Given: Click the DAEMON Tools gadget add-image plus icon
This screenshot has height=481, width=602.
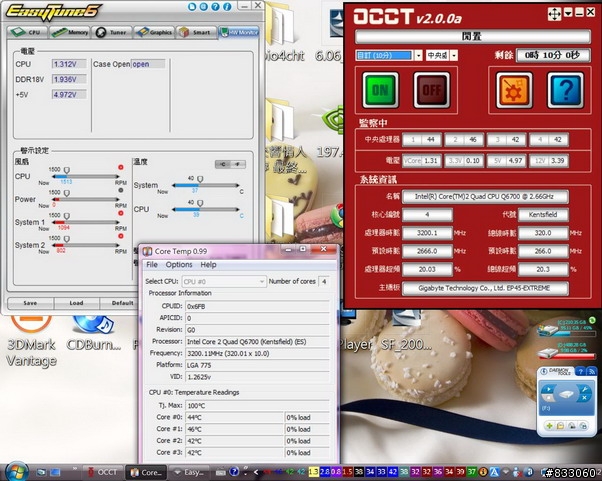Looking at the screenshot, I should coord(549,426).
